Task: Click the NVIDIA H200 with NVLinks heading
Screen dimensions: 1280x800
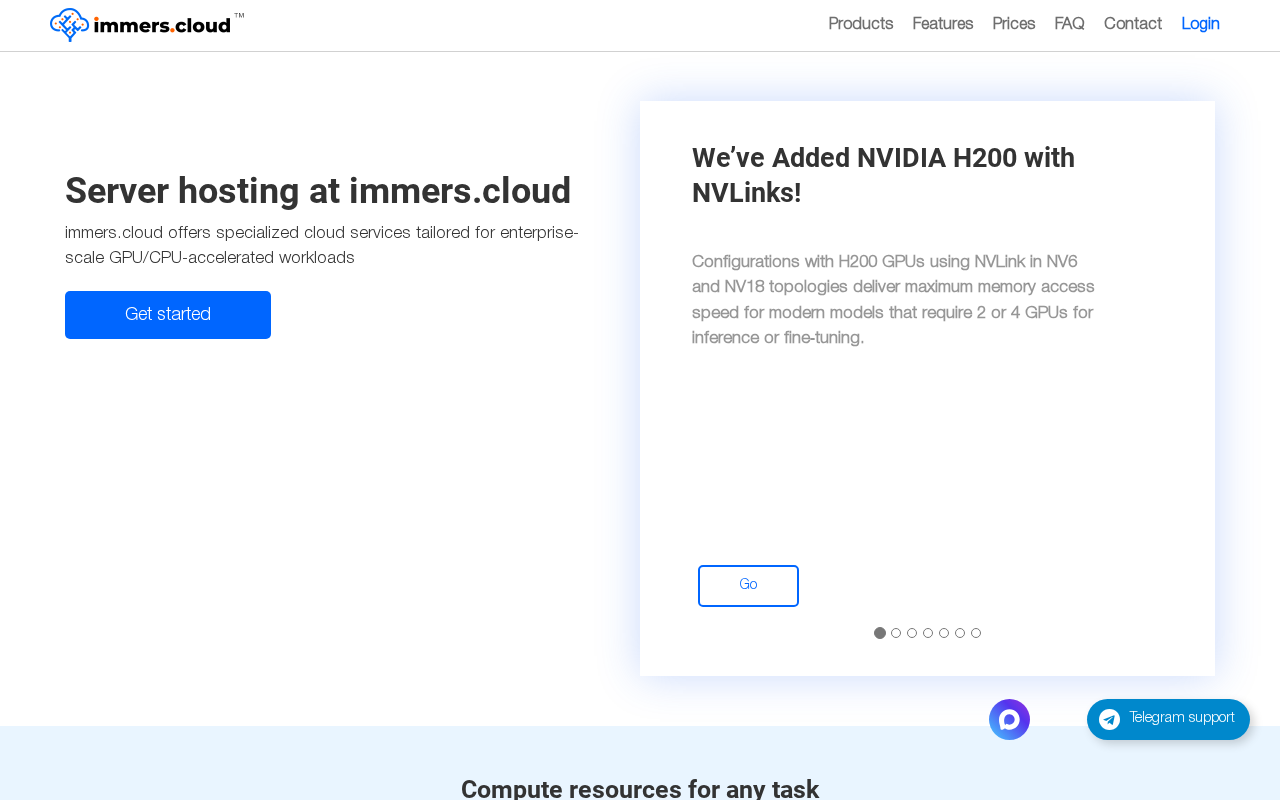Action: (x=883, y=175)
